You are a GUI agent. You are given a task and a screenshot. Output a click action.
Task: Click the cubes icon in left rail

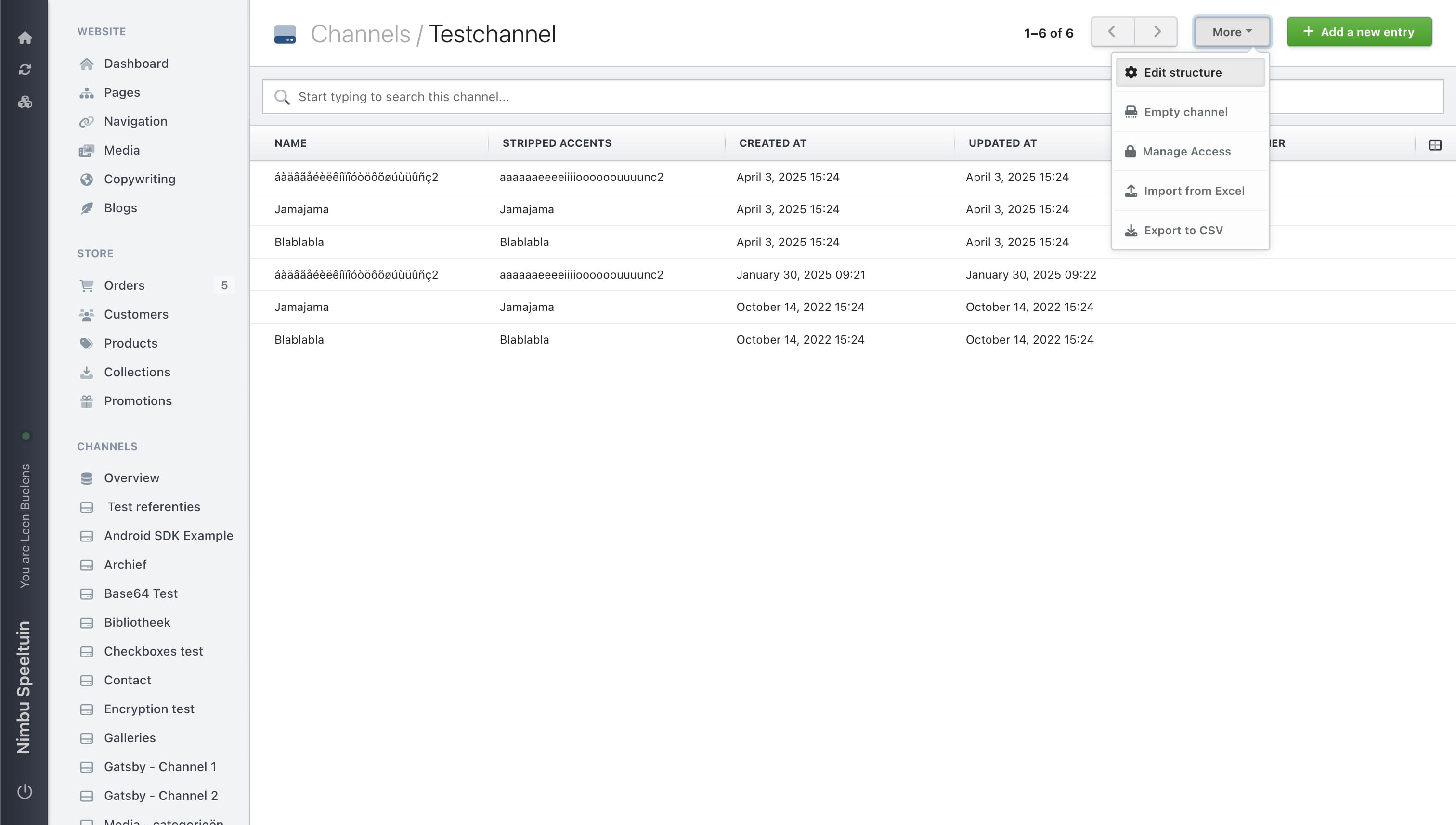pyautogui.click(x=25, y=102)
